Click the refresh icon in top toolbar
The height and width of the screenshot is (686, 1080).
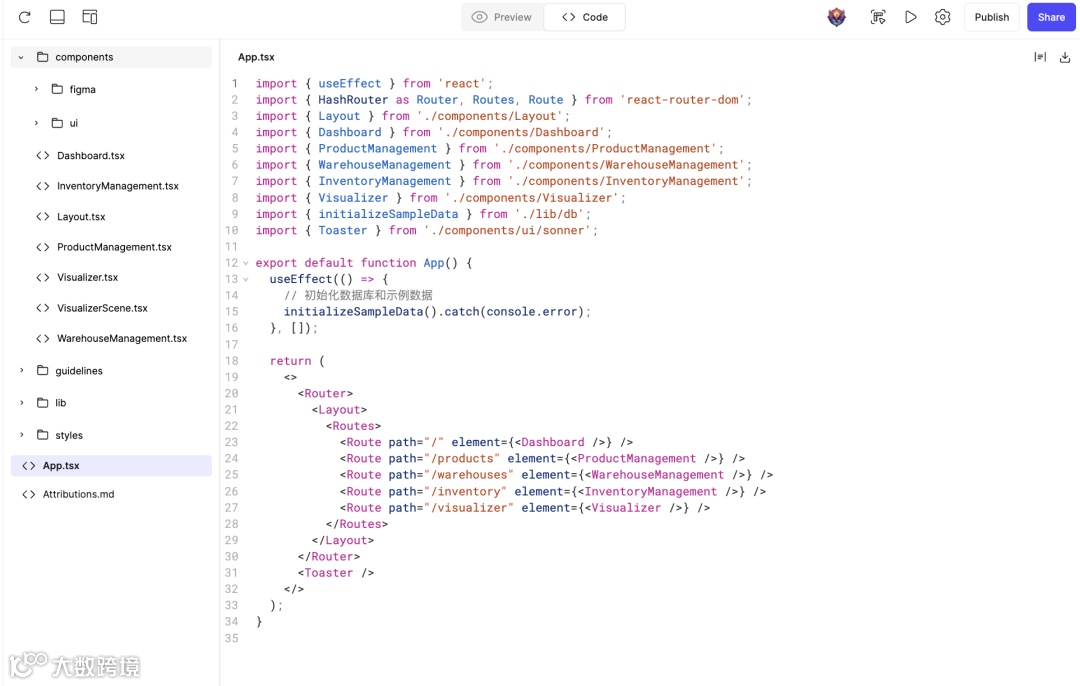(x=24, y=17)
